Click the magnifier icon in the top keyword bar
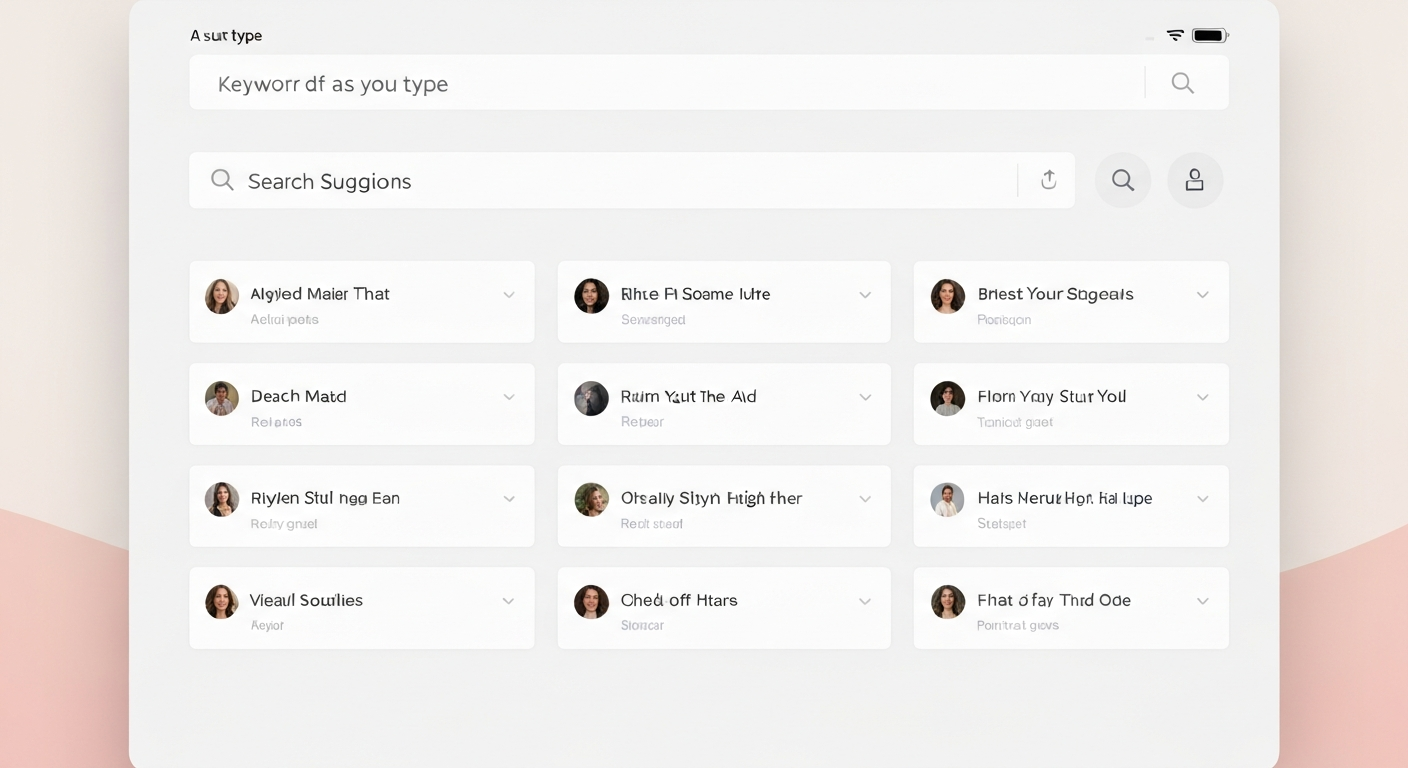This screenshot has width=1408, height=768. tap(1182, 83)
